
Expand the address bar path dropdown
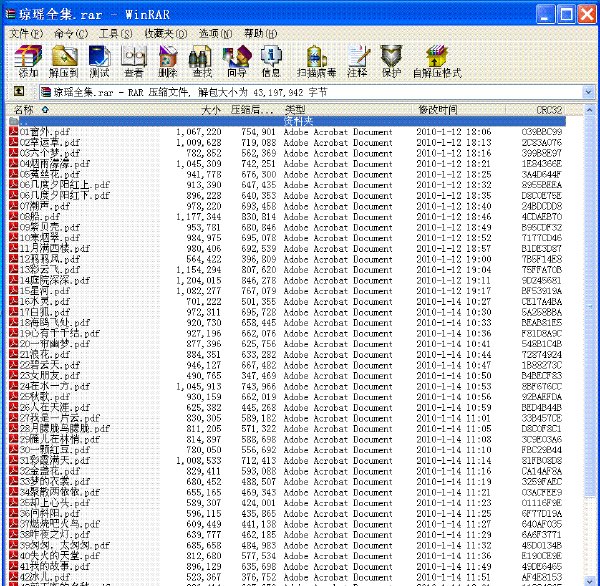[588, 92]
